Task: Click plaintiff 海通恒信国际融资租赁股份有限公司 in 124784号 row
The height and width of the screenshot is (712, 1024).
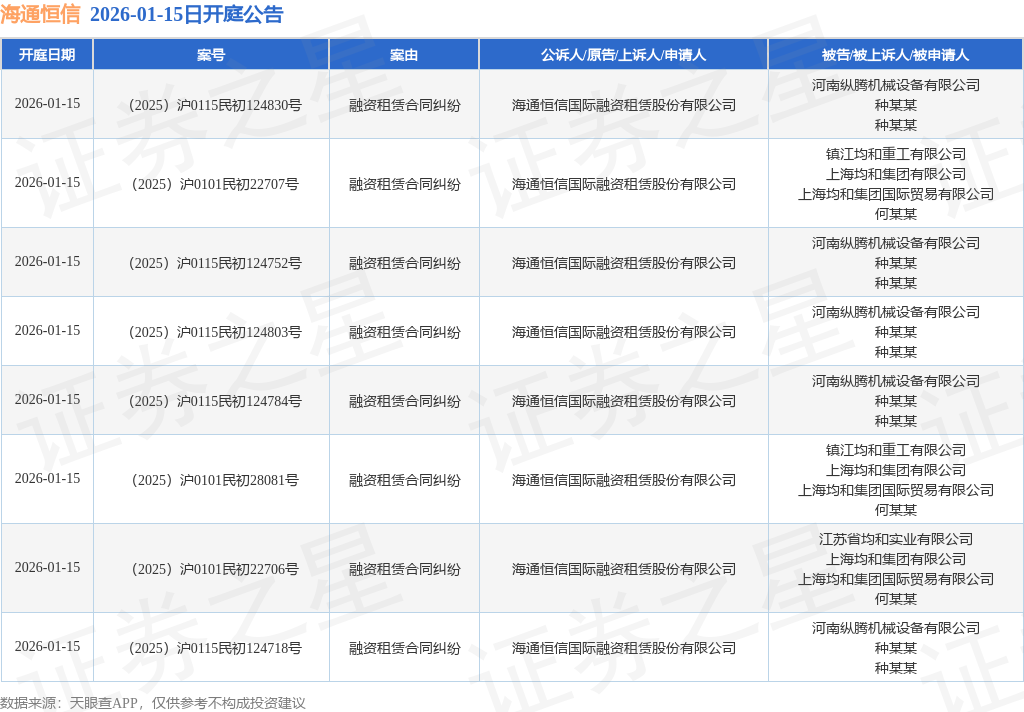Action: coord(624,401)
